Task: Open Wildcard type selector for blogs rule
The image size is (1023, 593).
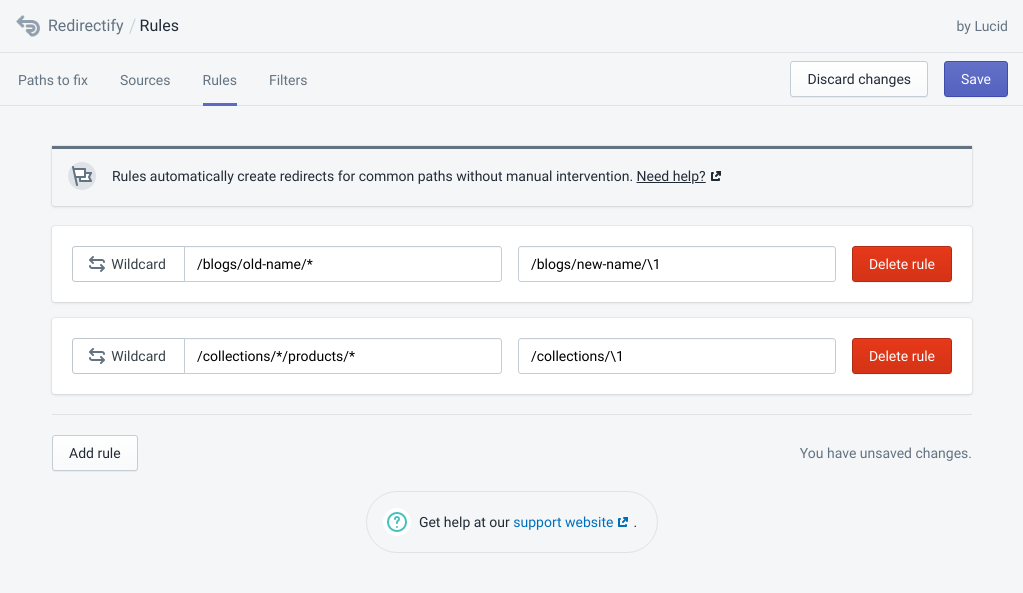Action: click(x=129, y=264)
